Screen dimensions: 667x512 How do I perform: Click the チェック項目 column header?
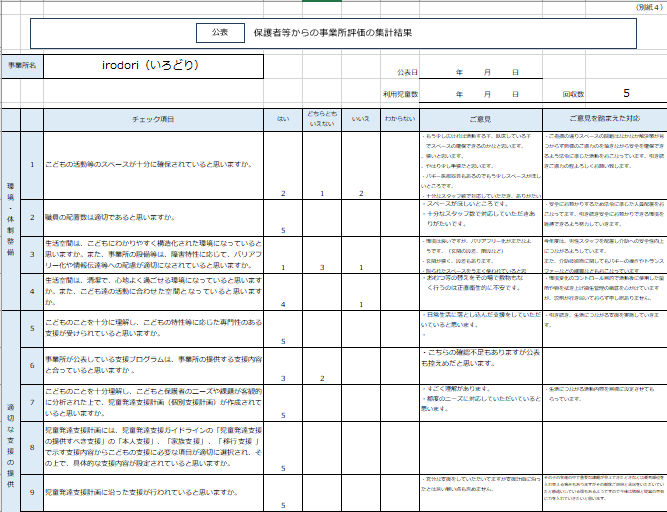[x=153, y=118]
